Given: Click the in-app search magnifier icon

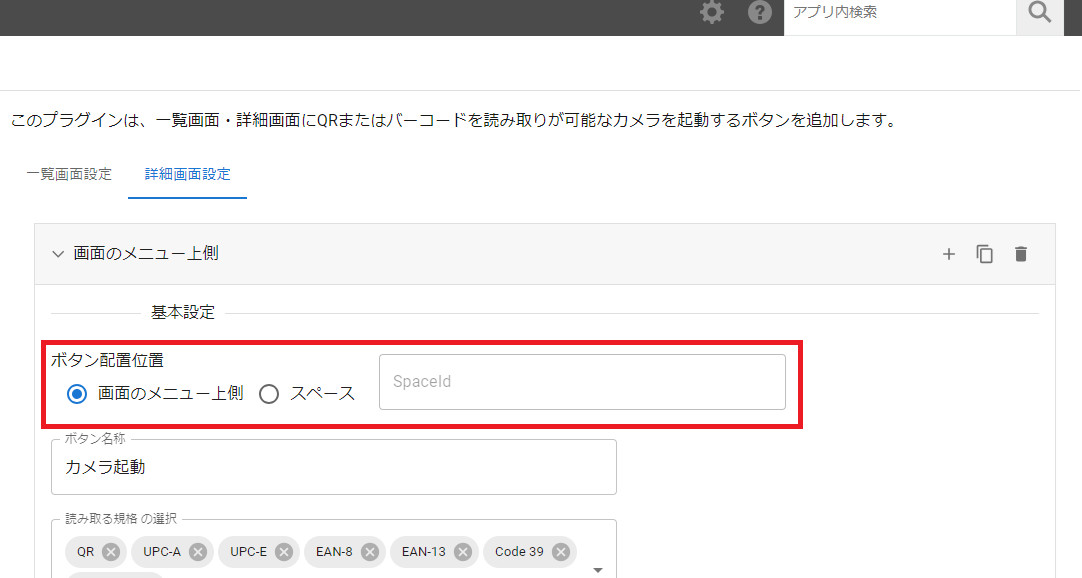Looking at the screenshot, I should pyautogui.click(x=1039, y=13).
